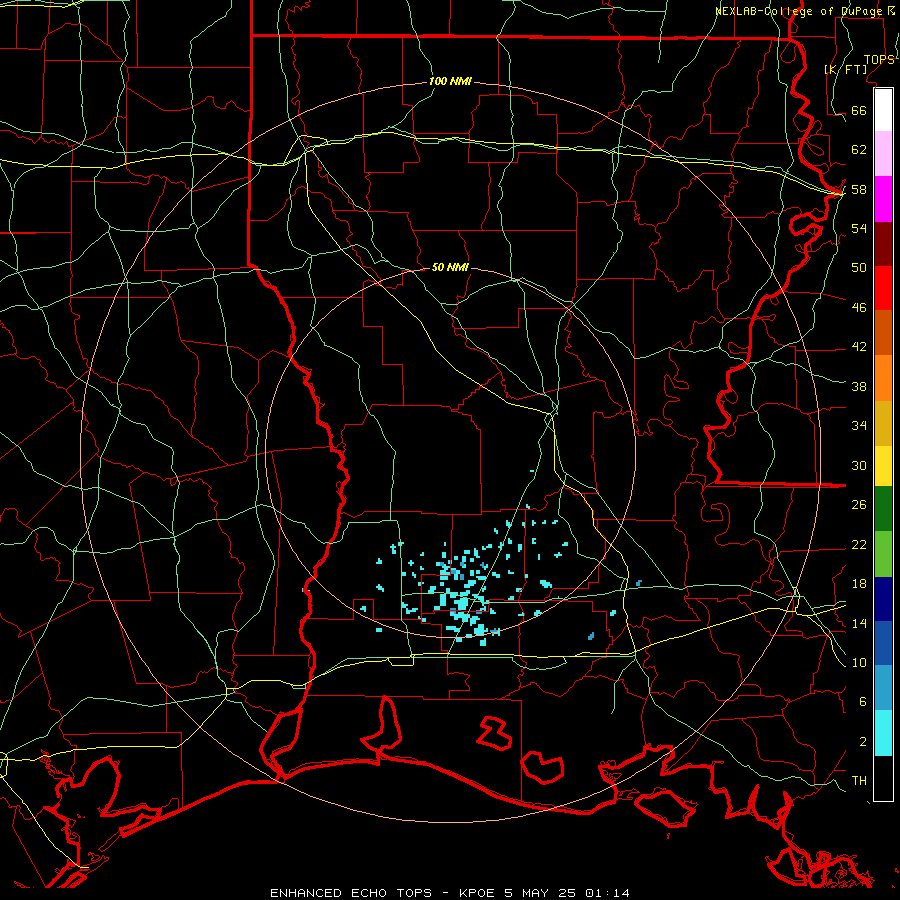Click the legend value "18"

pos(859,584)
